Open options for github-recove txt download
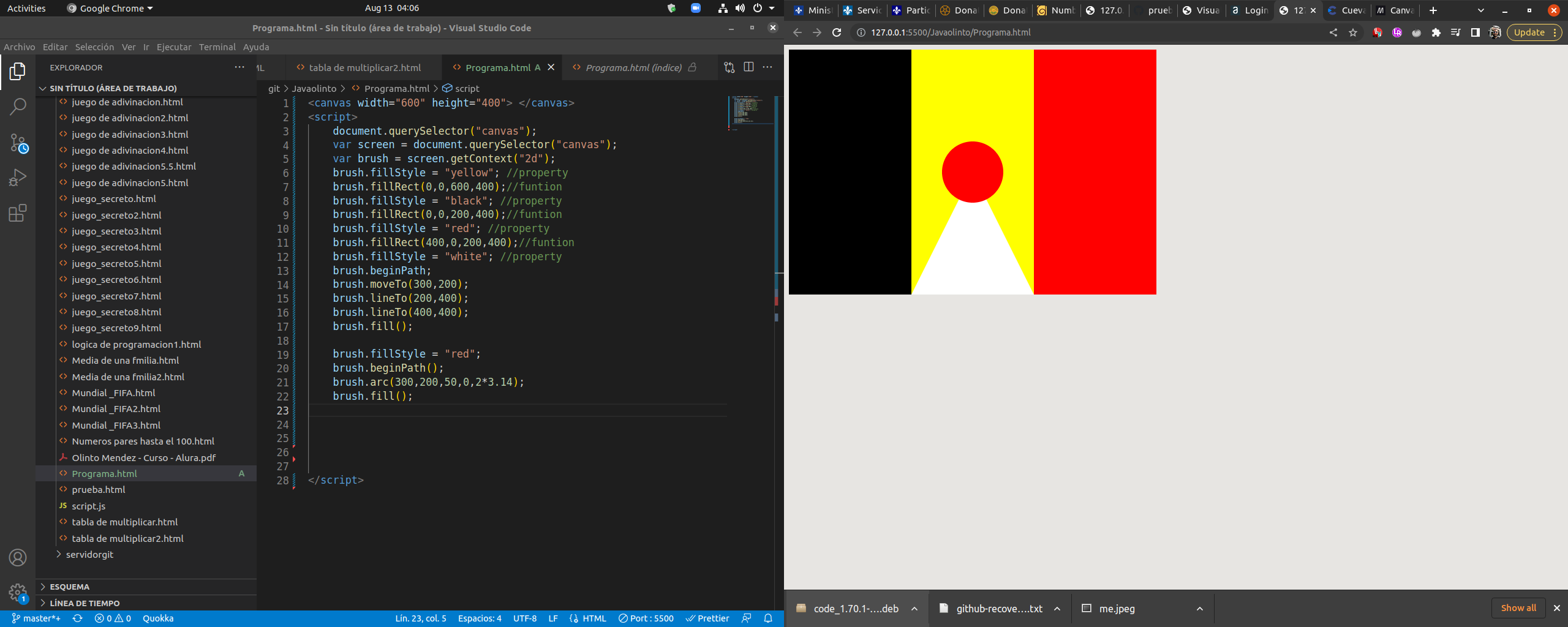 click(1057, 609)
